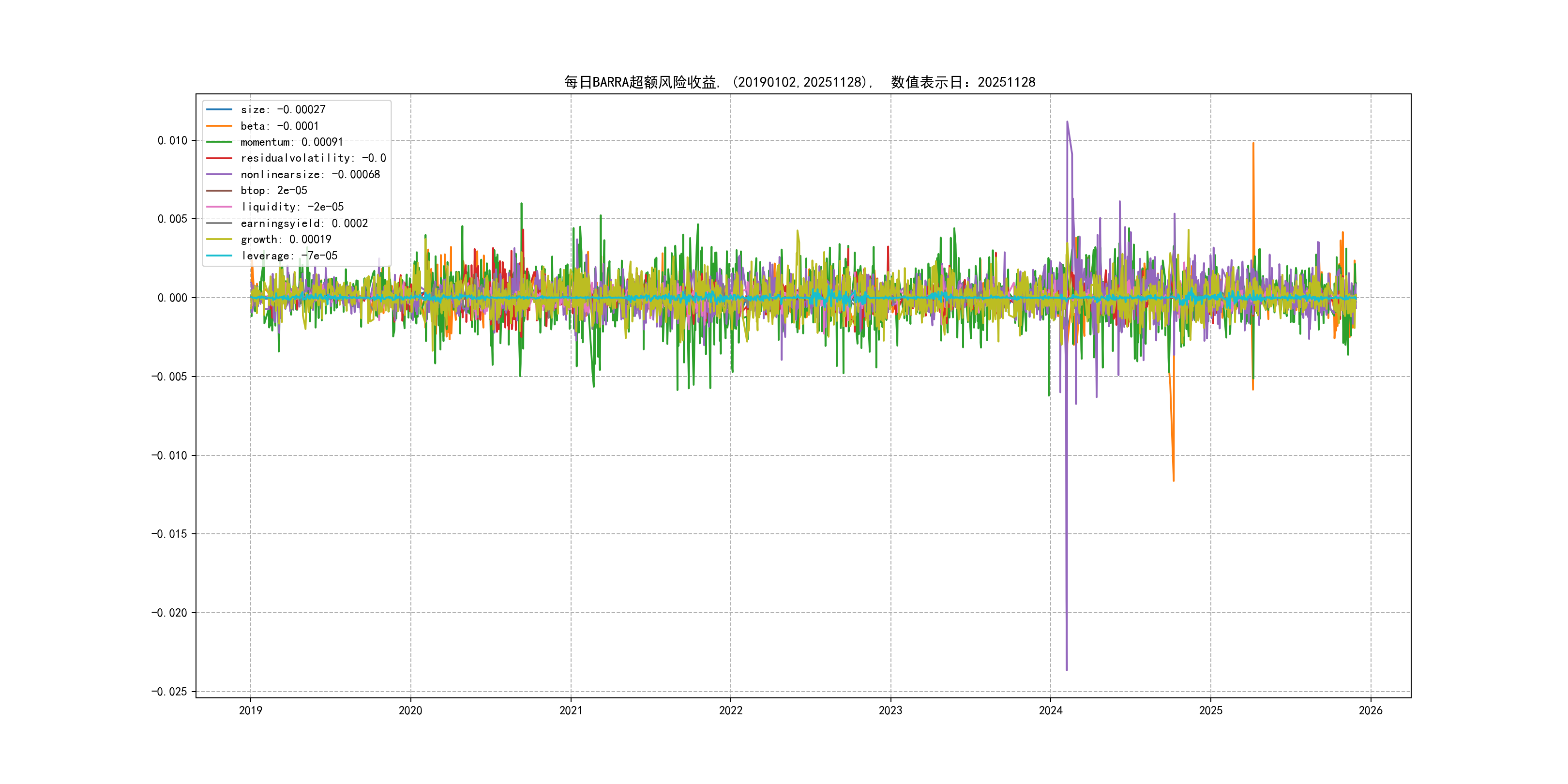
Task: Select the leverage cyan legend swatch
Action: tap(219, 256)
